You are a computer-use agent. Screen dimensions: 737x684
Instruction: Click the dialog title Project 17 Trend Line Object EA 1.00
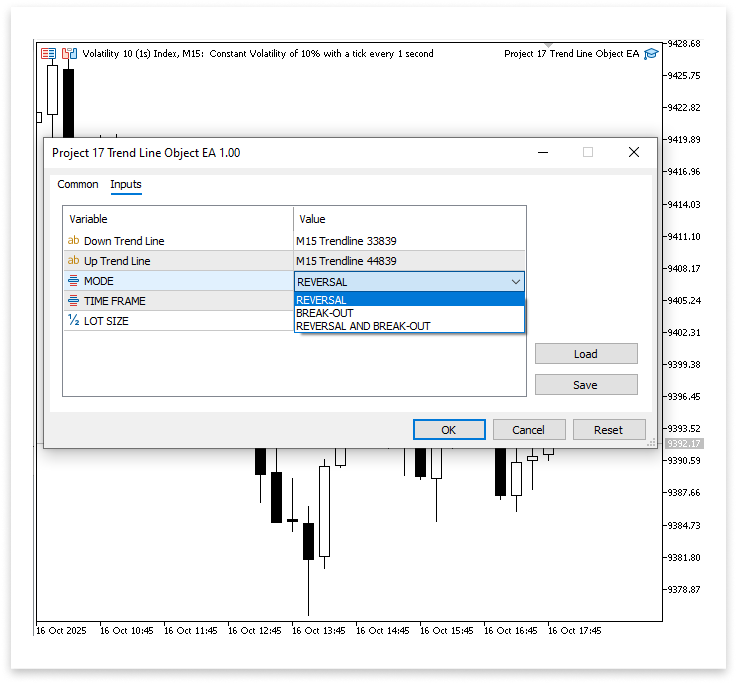[146, 153]
